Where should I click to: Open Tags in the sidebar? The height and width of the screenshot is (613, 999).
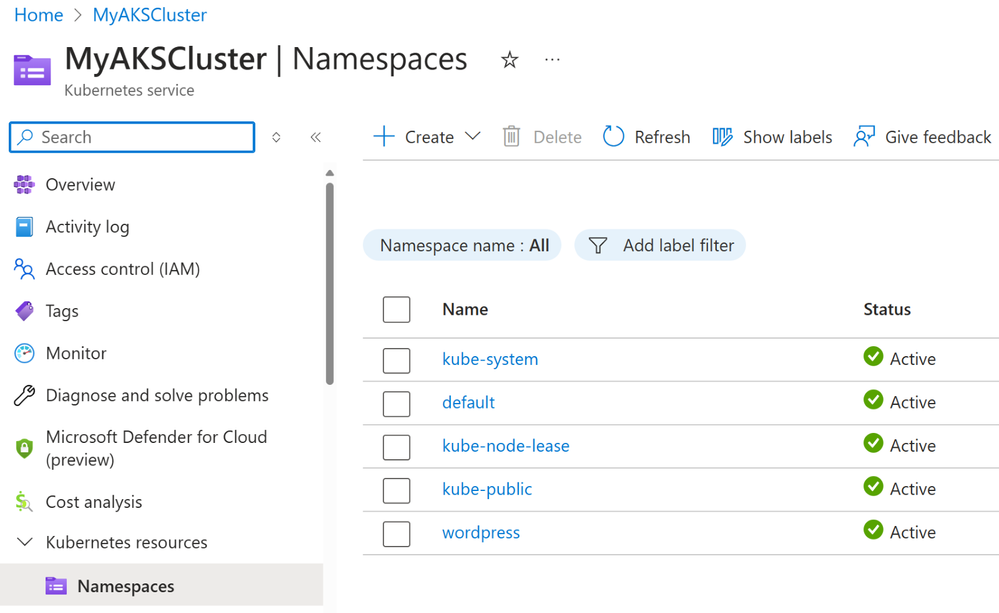(x=62, y=311)
